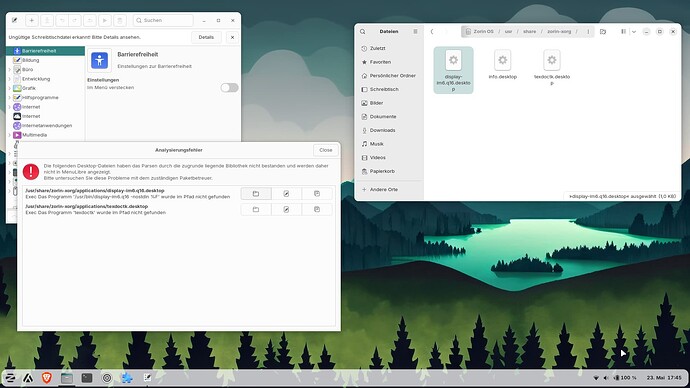Expand the Entwicklung category in MenuLibre tree
This screenshot has height=388, width=690.
coord(10,79)
